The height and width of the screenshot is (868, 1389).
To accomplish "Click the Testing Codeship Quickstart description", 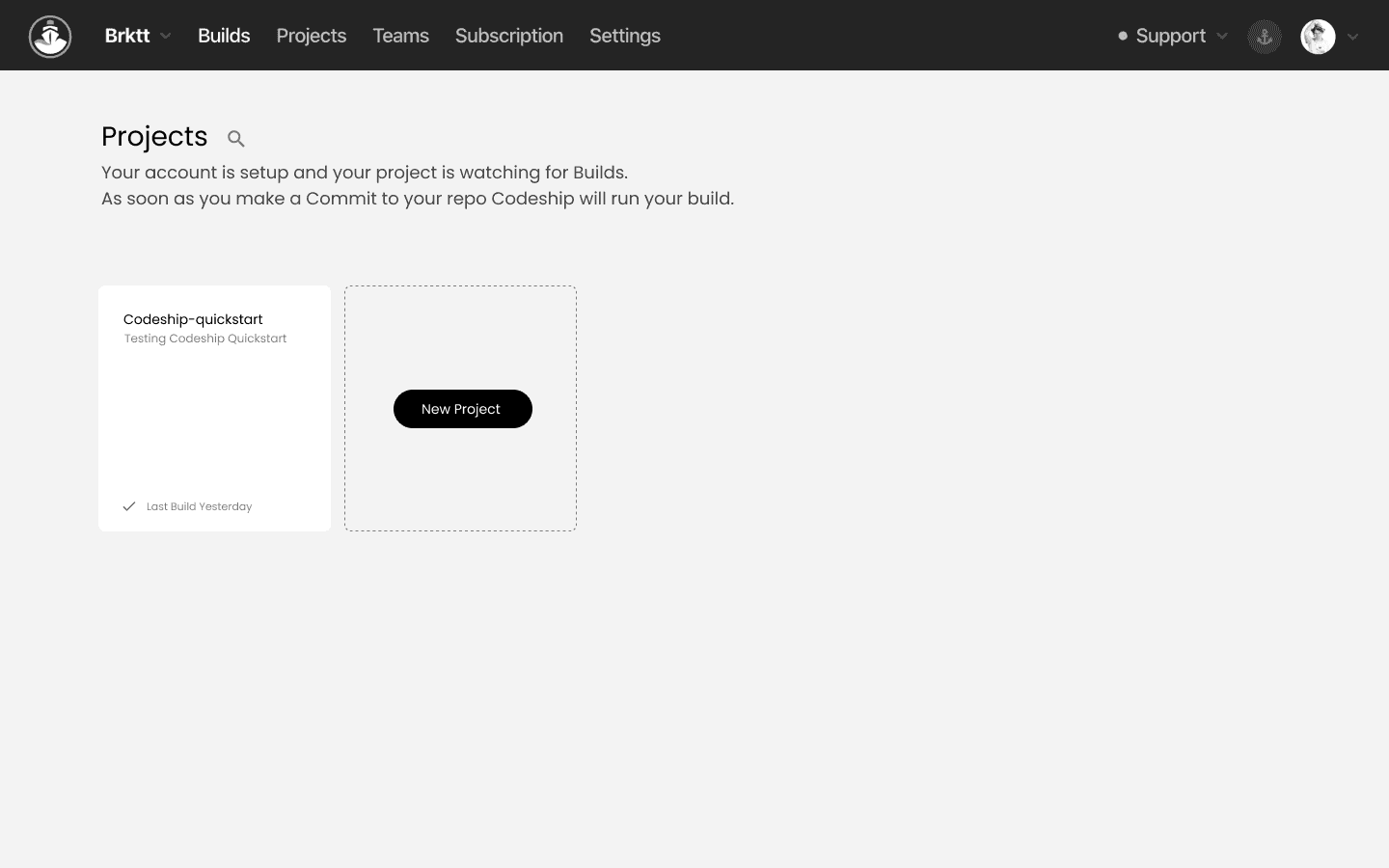I will 205,339.
